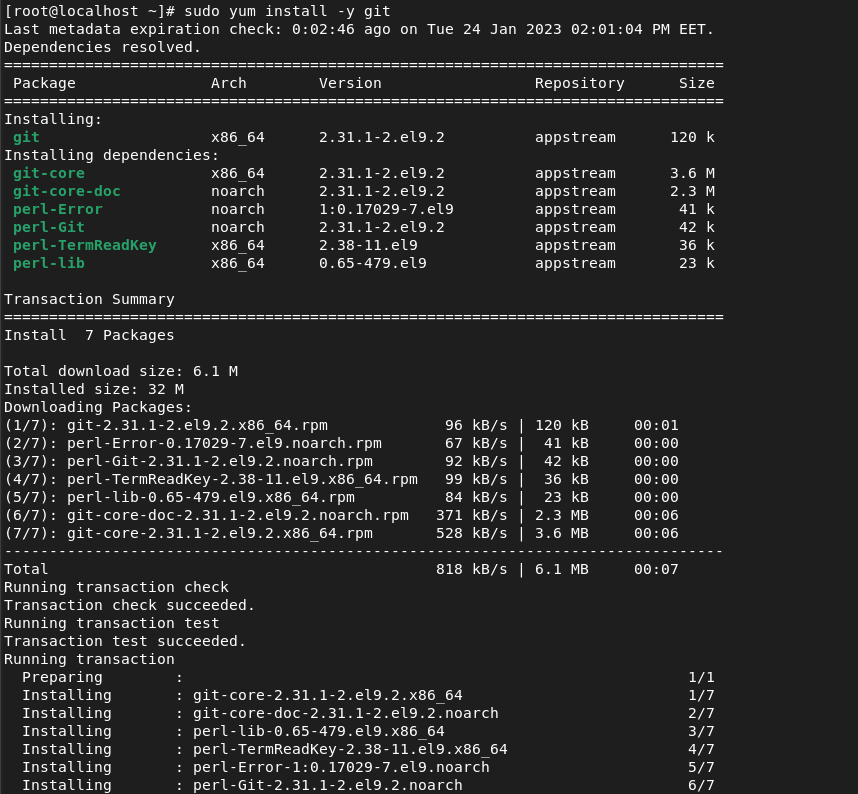The image size is (858, 794).
Task: Click installing entry 'perl-Error-1:0.17029-7.el9.noarch'
Action: [x=341, y=768]
